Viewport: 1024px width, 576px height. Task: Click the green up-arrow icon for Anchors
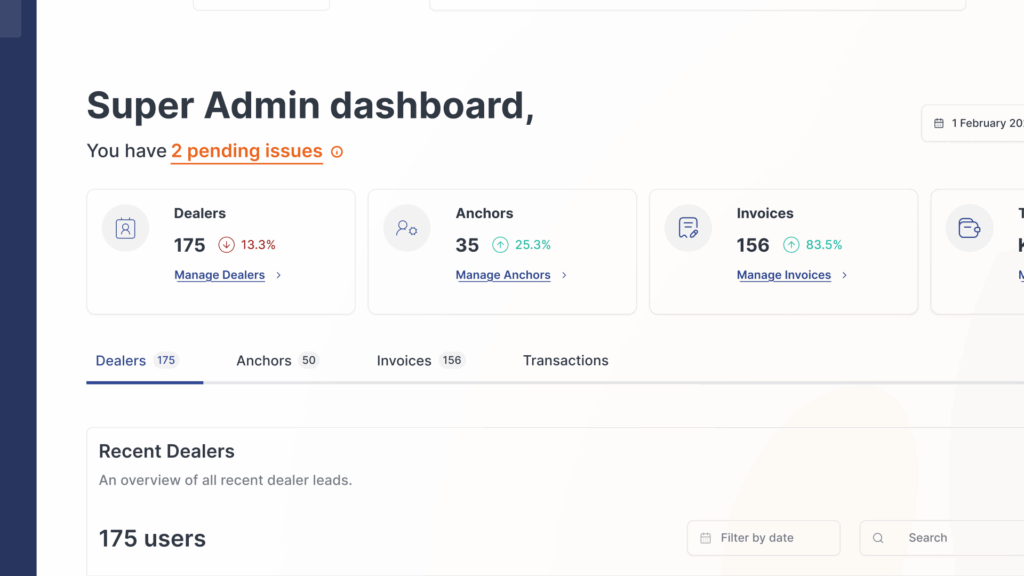tap(500, 245)
